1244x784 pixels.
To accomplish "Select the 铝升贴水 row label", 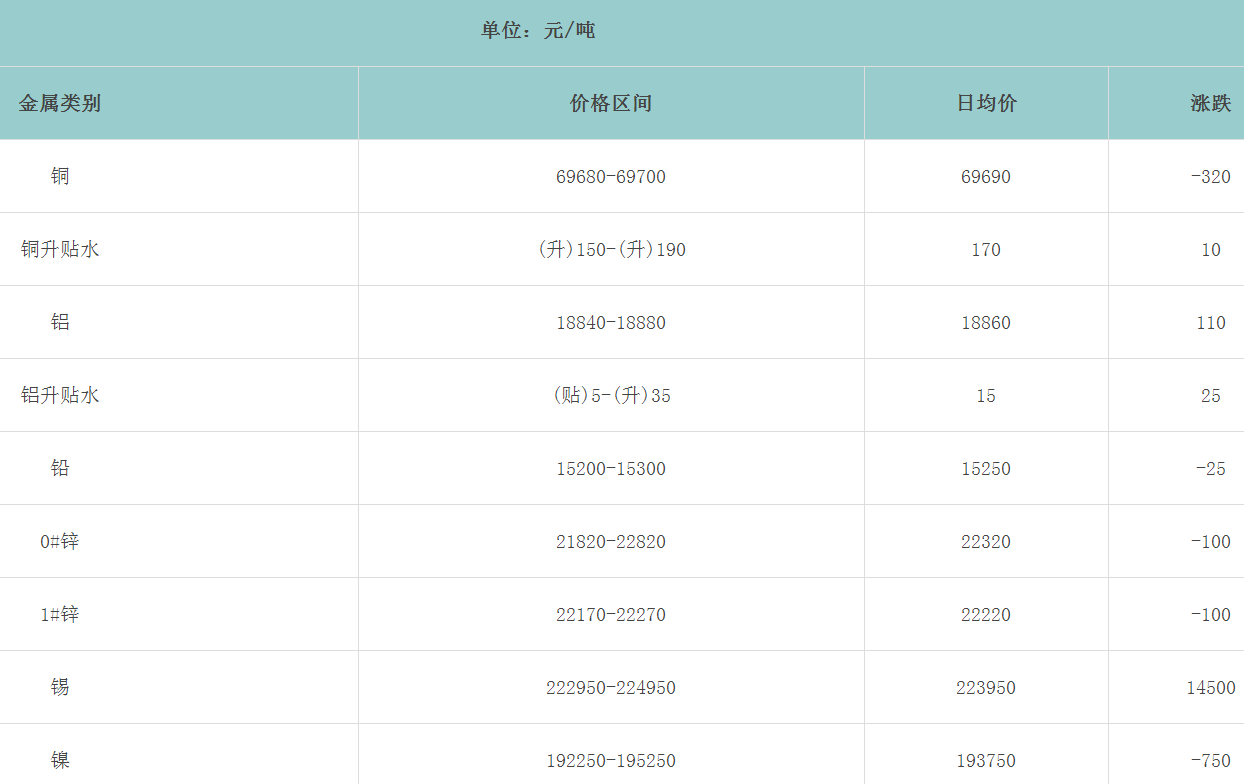I will click(60, 395).
